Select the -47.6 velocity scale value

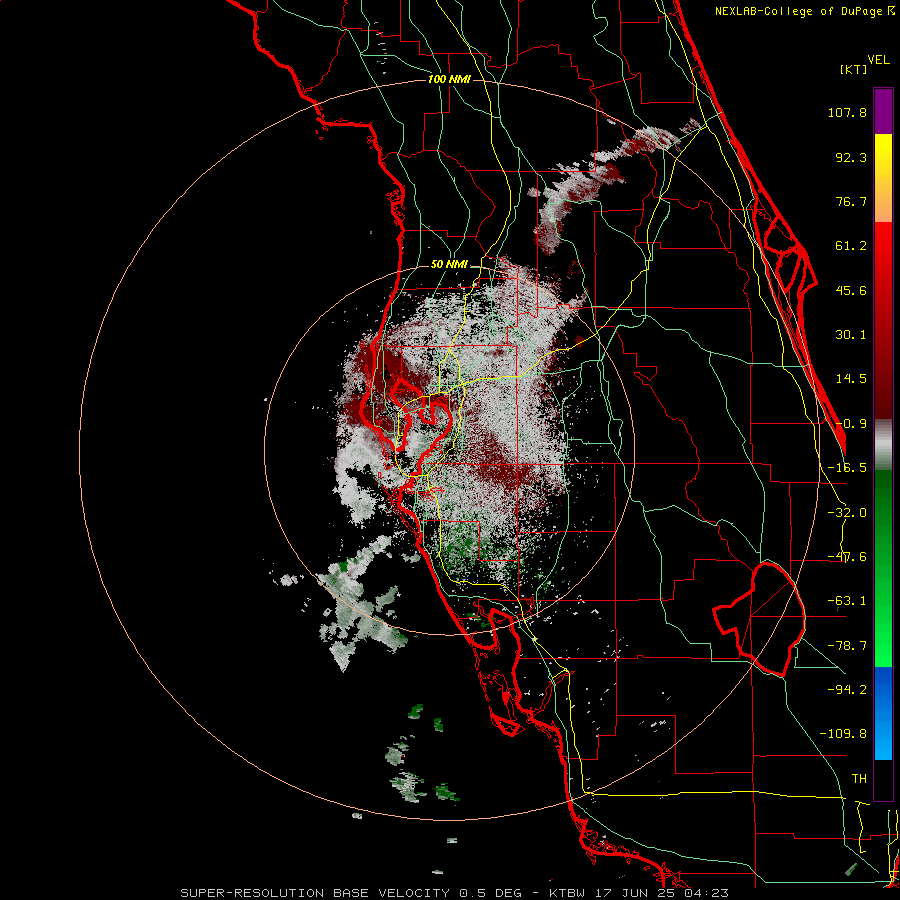pyautogui.click(x=847, y=557)
